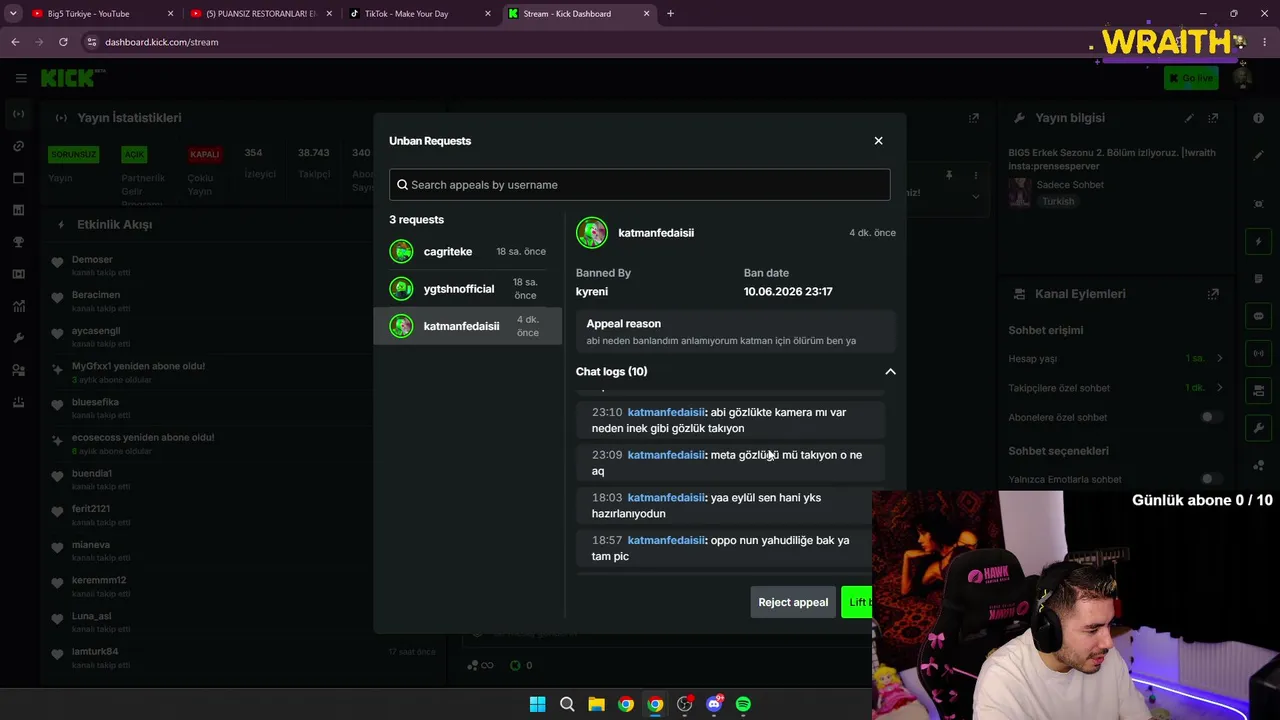The height and width of the screenshot is (720, 1280).
Task: Switch to TikTok Make Your Day tab
Action: (x=419, y=14)
